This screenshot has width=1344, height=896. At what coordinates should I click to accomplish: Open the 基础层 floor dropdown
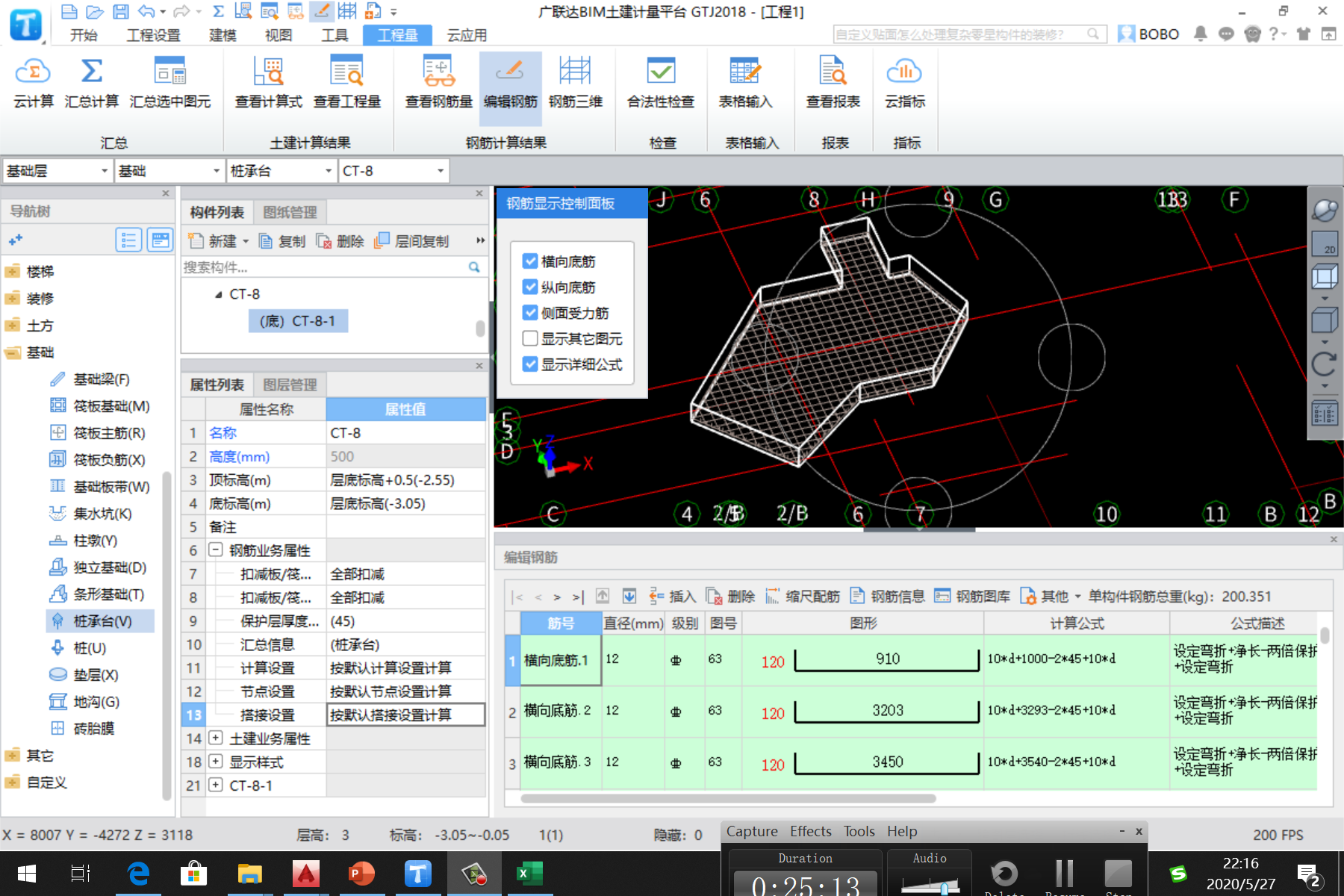click(x=104, y=171)
